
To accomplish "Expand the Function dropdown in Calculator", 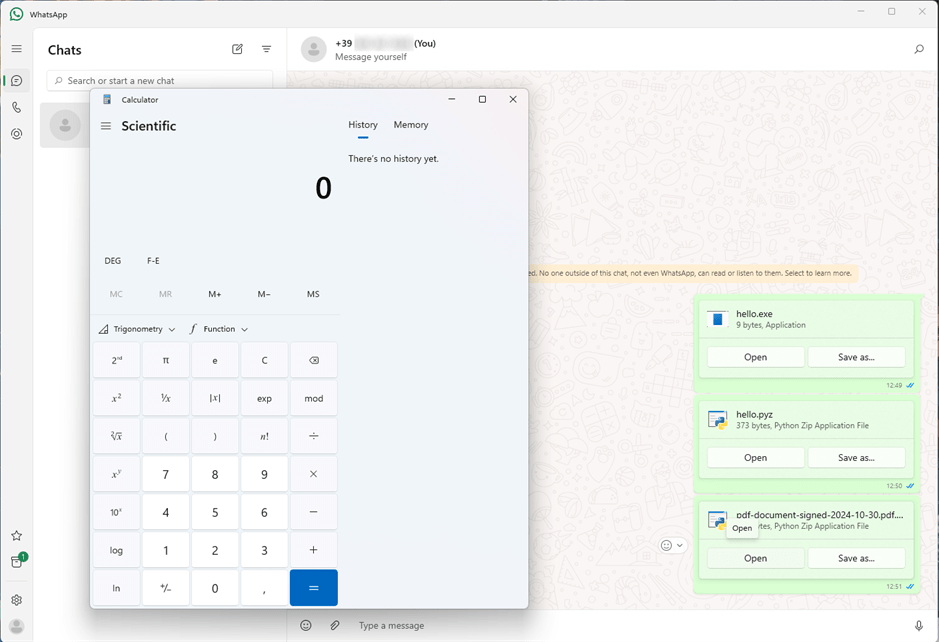I will [219, 329].
